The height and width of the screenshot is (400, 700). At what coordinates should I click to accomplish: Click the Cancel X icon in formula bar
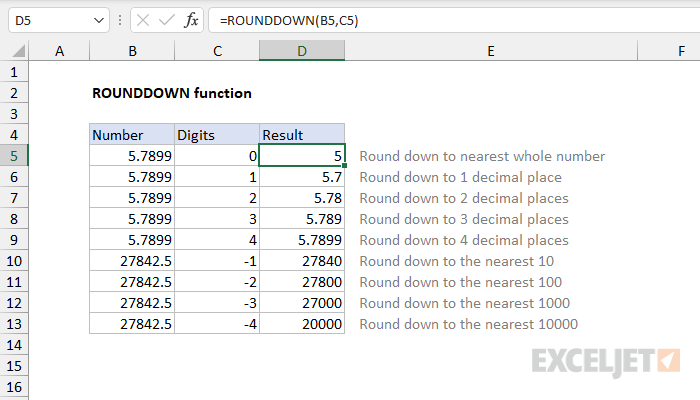point(143,21)
